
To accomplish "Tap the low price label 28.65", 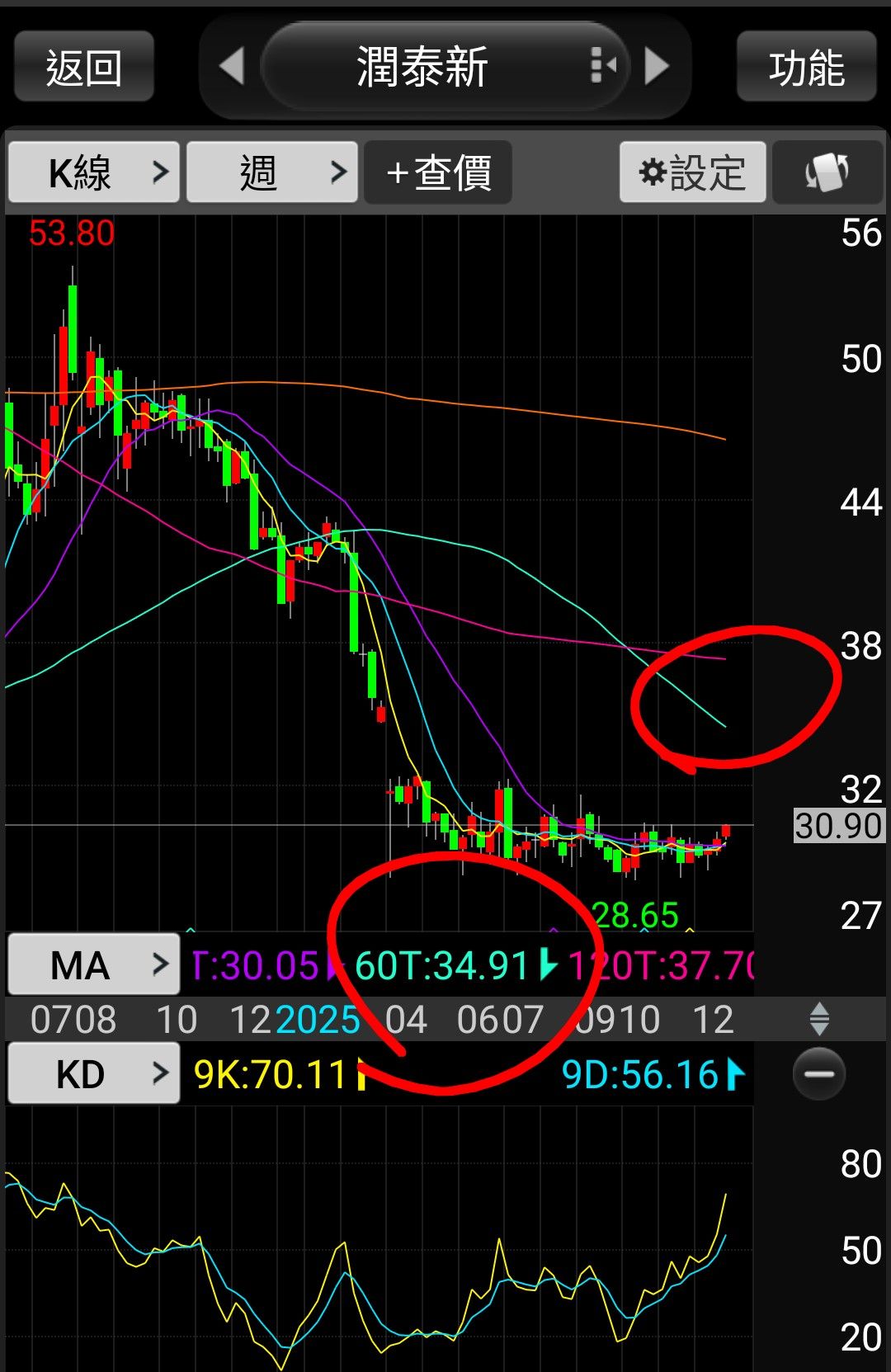I will click(x=635, y=915).
